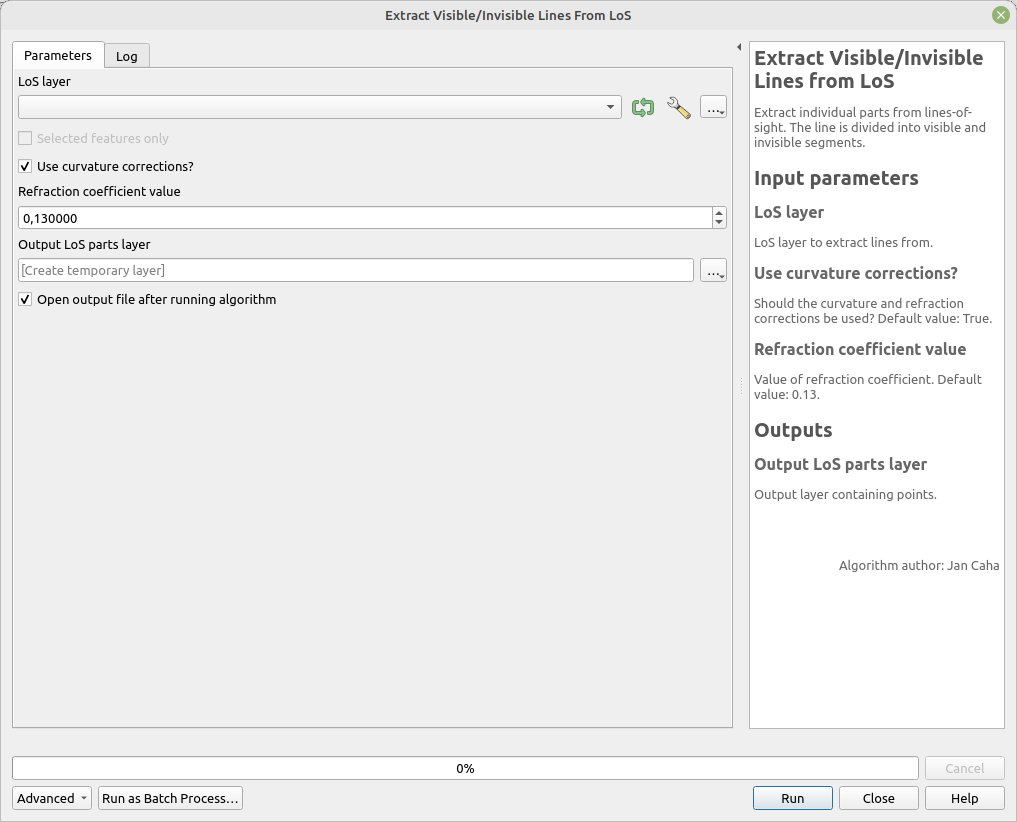Uncheck open output file after running algorithm
Image resolution: width=1017 pixels, height=822 pixels.
24,299
